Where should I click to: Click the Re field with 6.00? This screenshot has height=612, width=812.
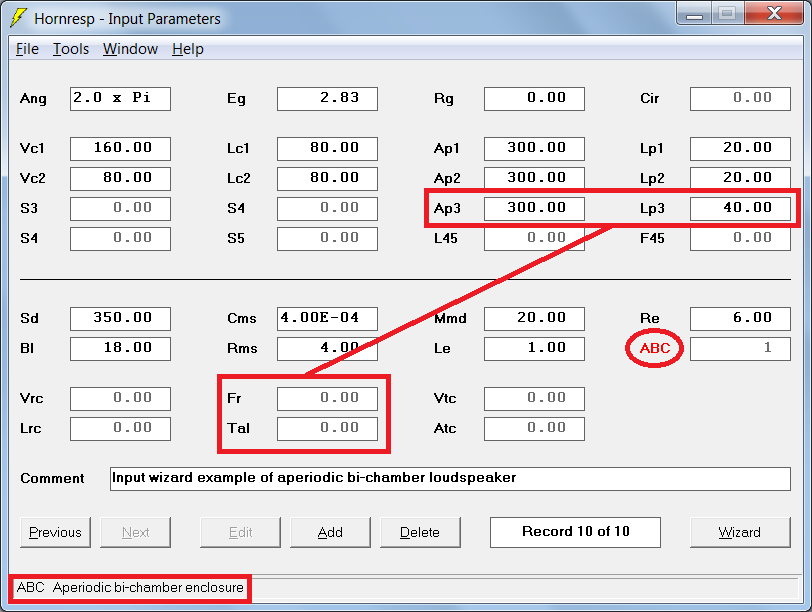click(x=740, y=318)
